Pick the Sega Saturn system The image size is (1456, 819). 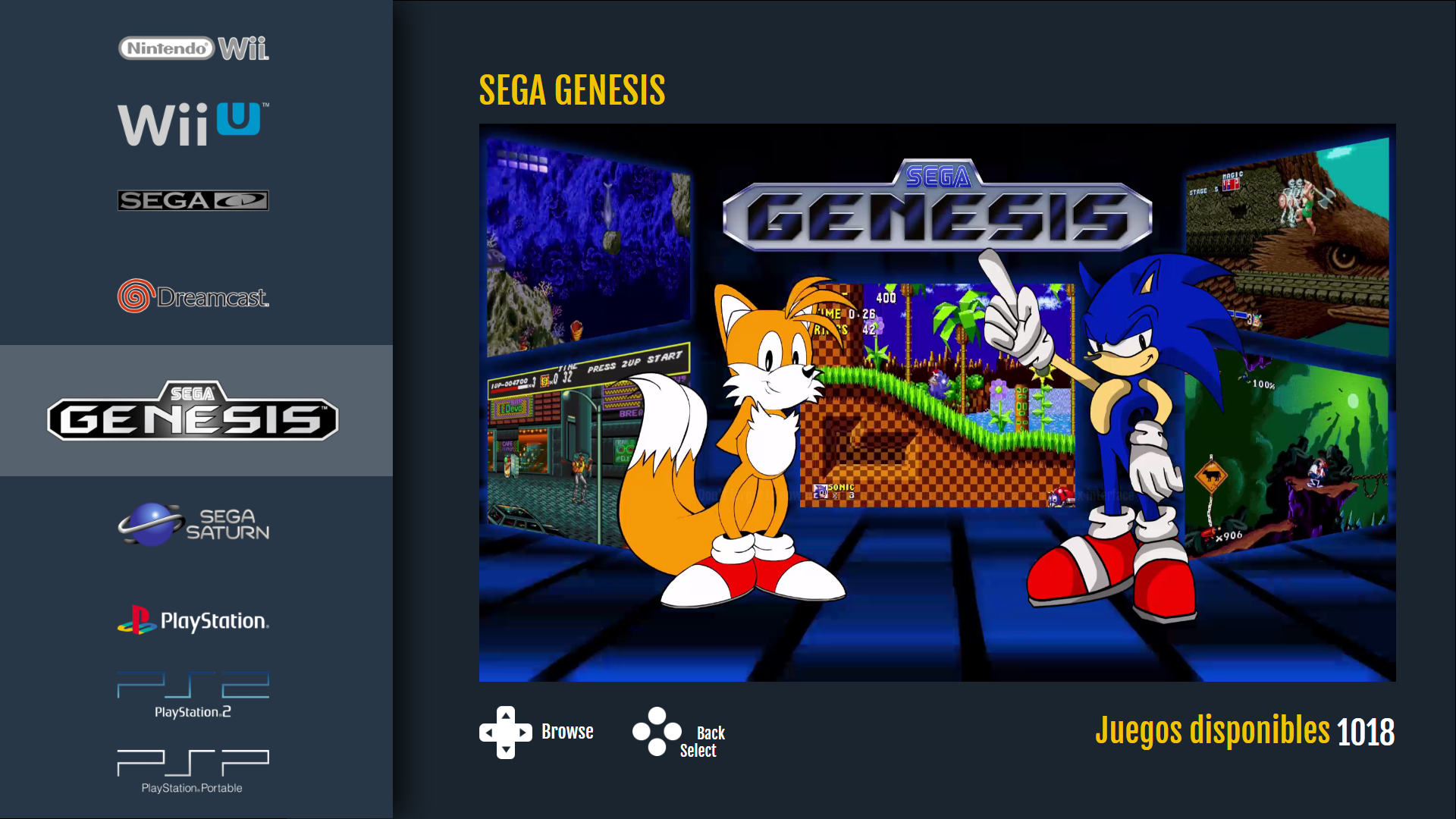tap(193, 524)
